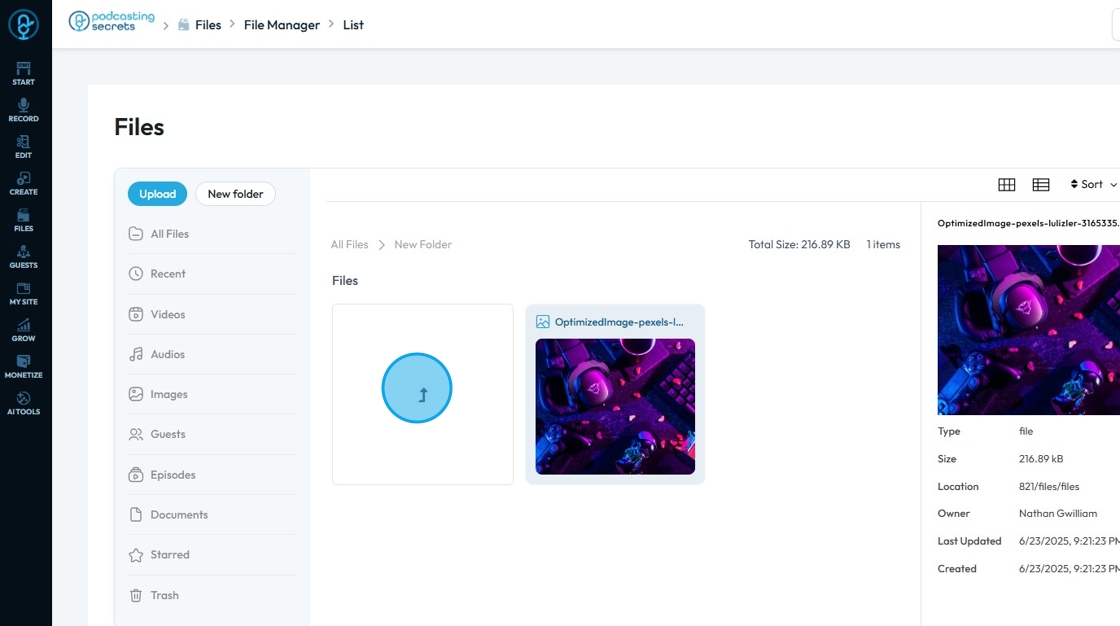Click the Size value 216.89 kB
The width and height of the screenshot is (1120, 626).
coord(1041,459)
